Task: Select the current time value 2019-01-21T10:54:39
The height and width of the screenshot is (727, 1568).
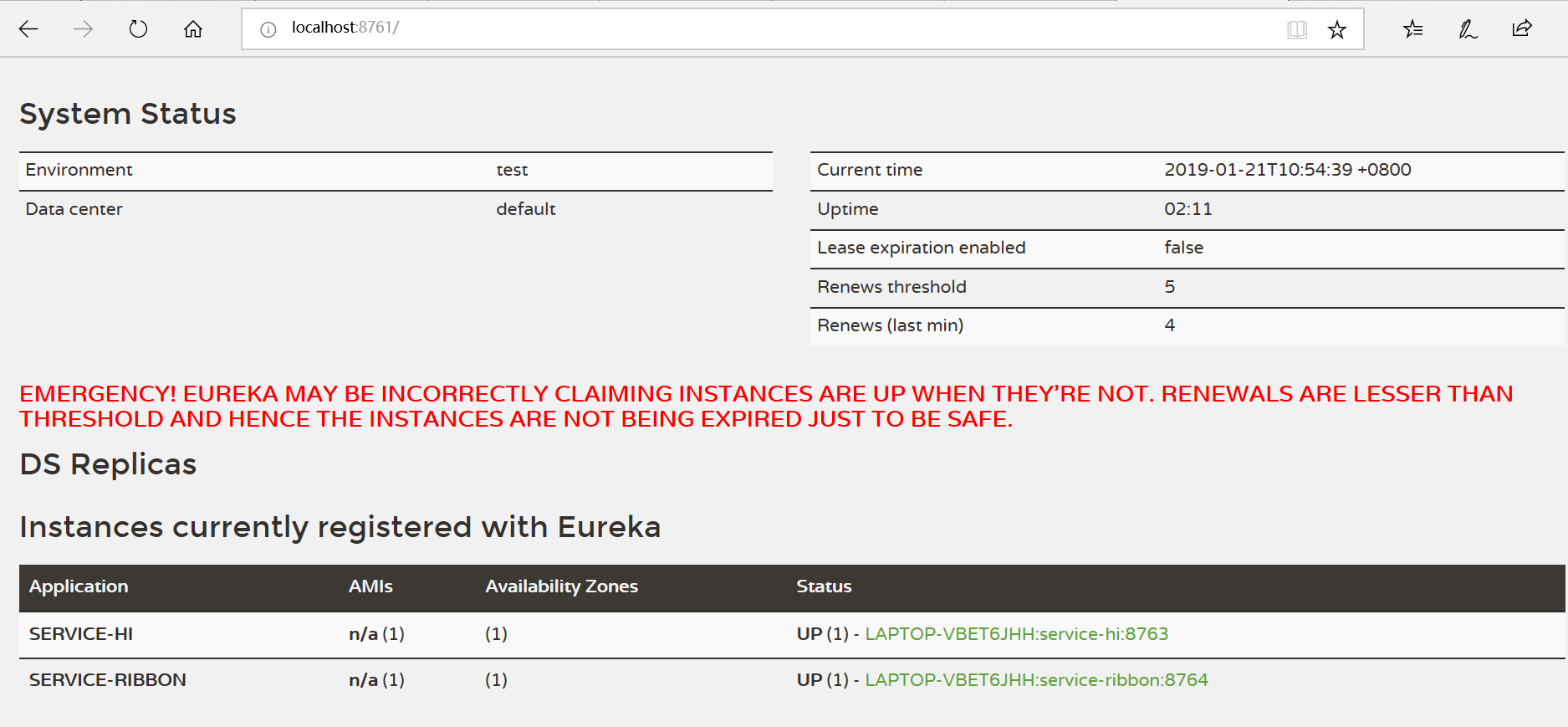Action: pos(1287,170)
